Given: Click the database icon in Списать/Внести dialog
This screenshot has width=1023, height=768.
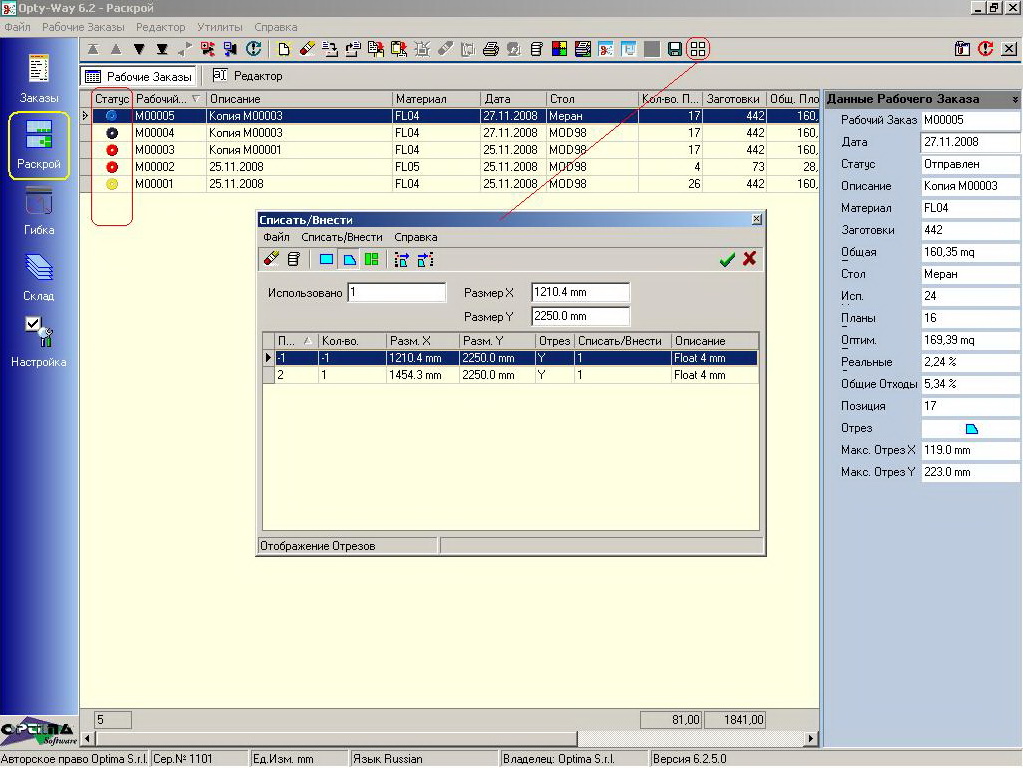Looking at the screenshot, I should pyautogui.click(x=294, y=259).
